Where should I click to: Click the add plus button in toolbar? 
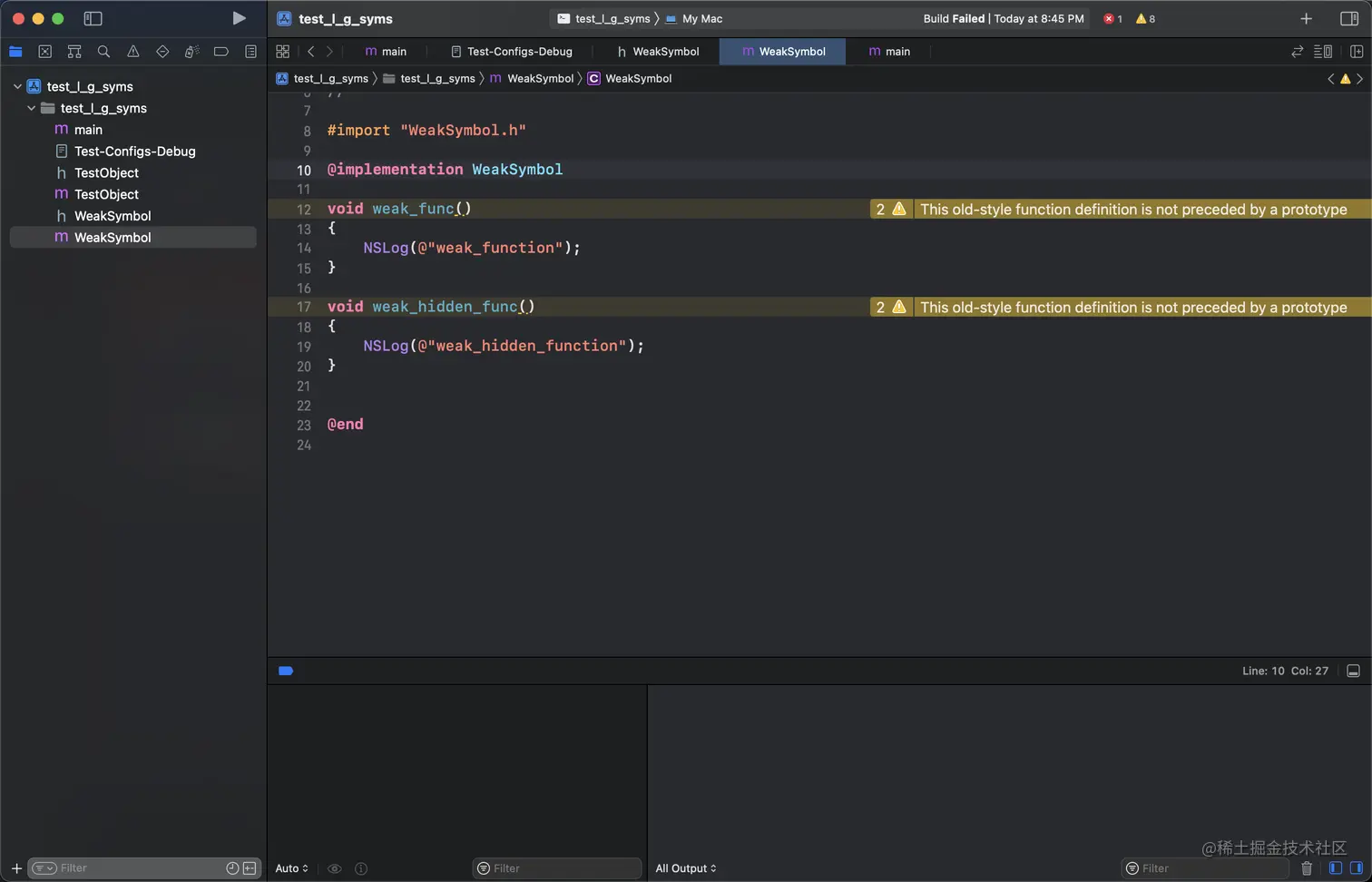click(1306, 18)
